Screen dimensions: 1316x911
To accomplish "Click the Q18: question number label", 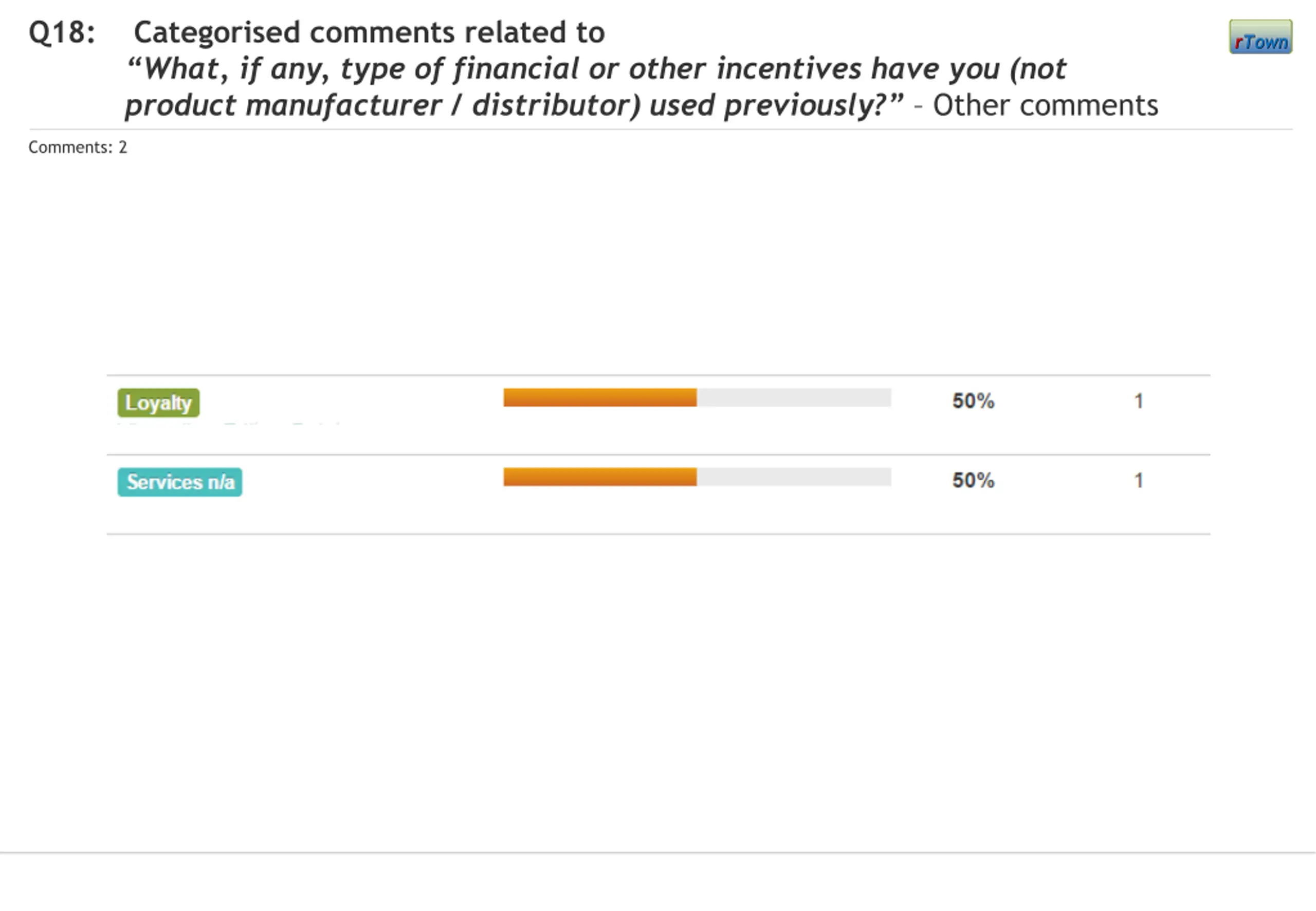I will 62,32.
